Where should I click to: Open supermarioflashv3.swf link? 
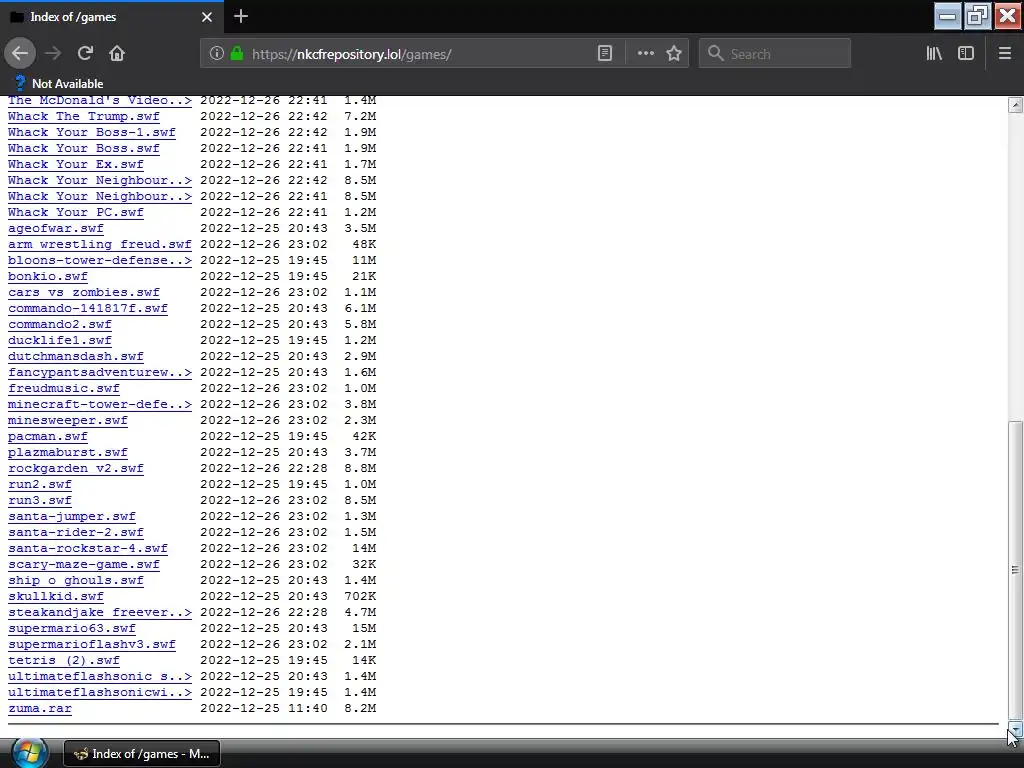[x=91, y=645]
